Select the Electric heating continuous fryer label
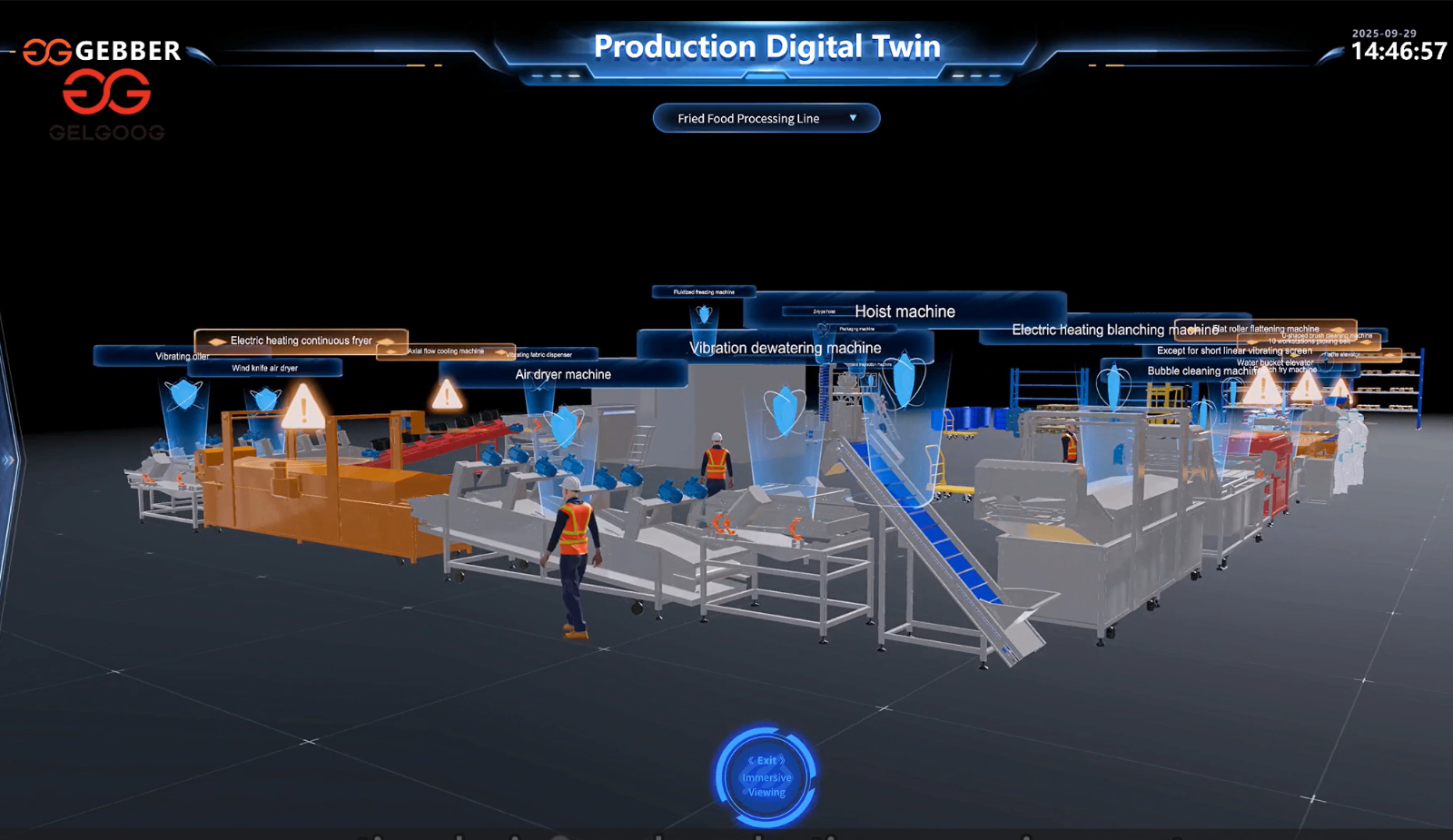This screenshot has height=840, width=1453. click(x=301, y=341)
